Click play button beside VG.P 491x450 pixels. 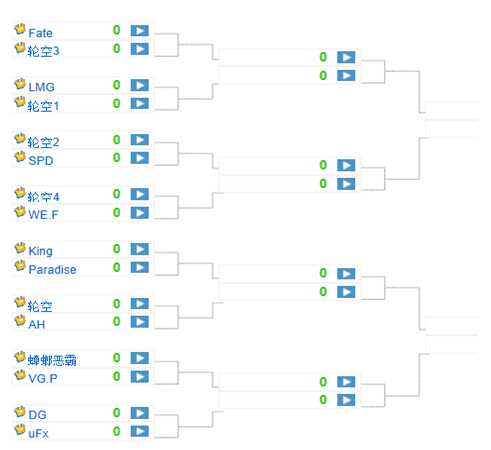(x=140, y=377)
